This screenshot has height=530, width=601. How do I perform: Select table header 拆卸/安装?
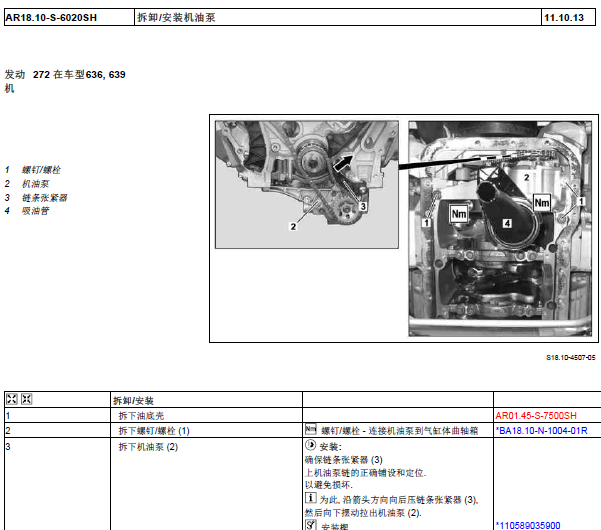tap(133, 401)
